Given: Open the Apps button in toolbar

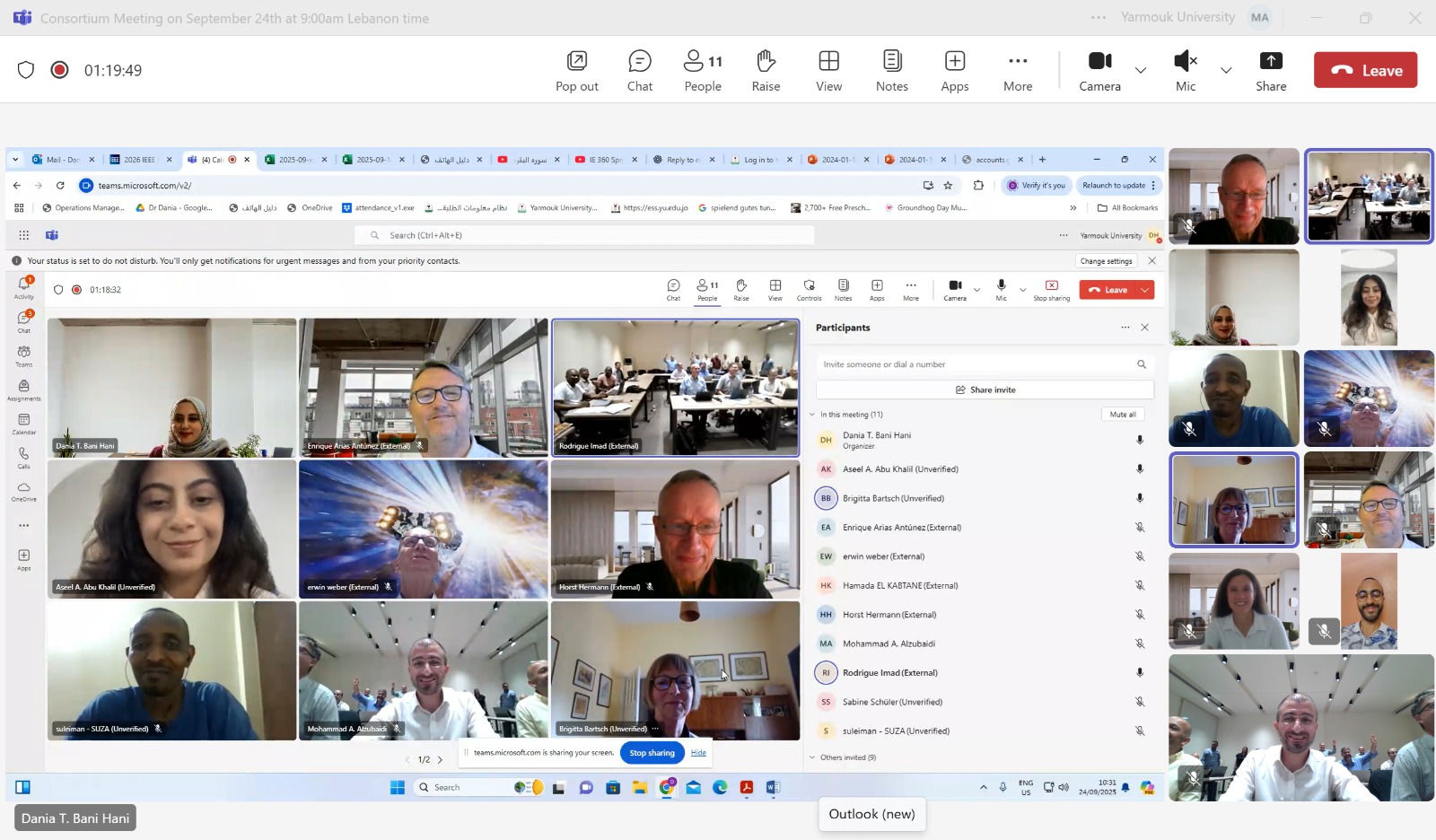Looking at the screenshot, I should coord(954,71).
